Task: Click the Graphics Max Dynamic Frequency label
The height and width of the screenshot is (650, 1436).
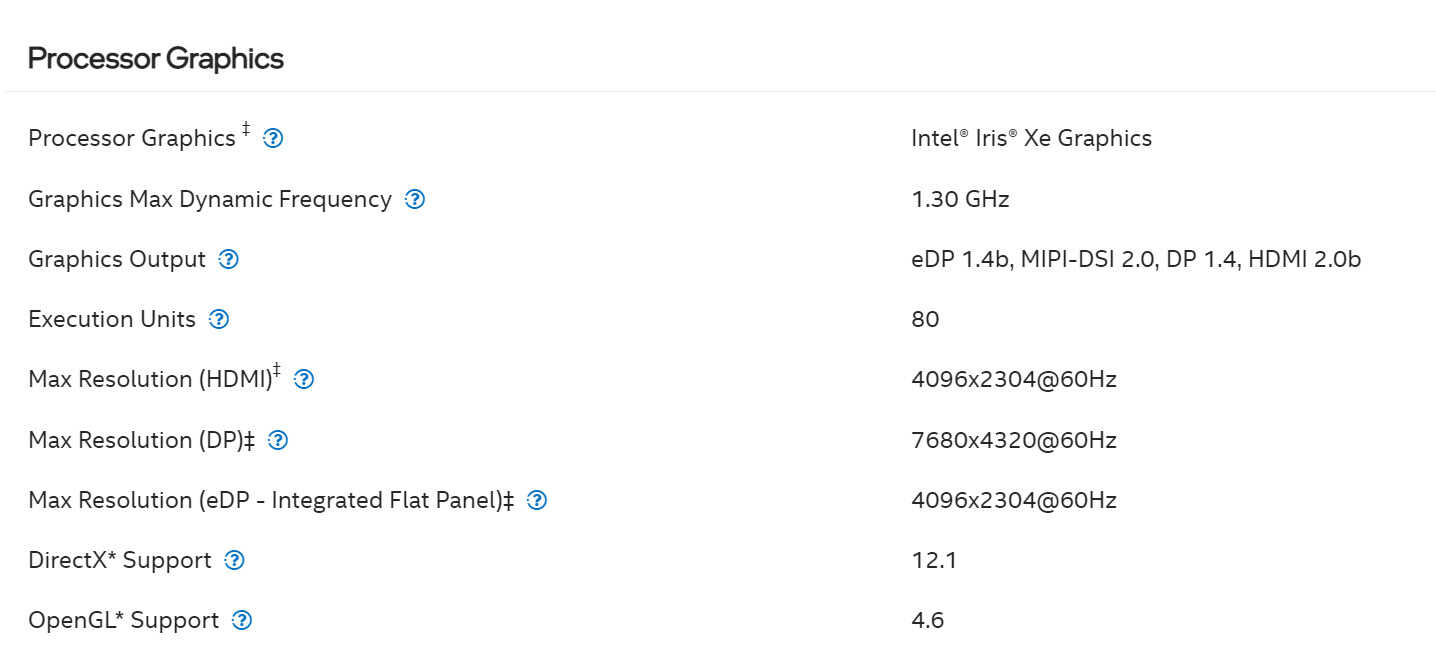Action: pyautogui.click(x=210, y=199)
